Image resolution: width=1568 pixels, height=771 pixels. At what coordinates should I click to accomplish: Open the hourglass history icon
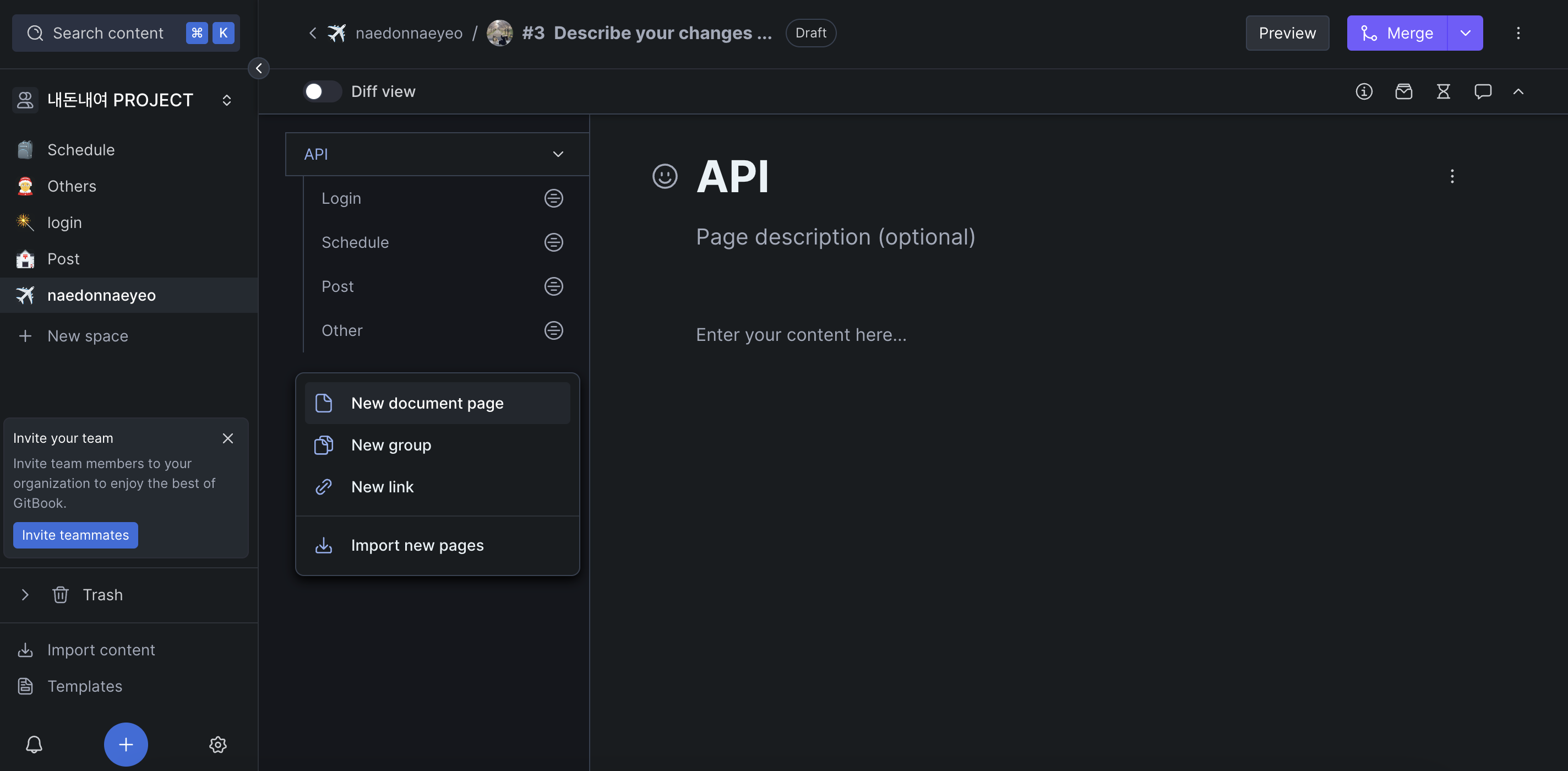coord(1442,91)
